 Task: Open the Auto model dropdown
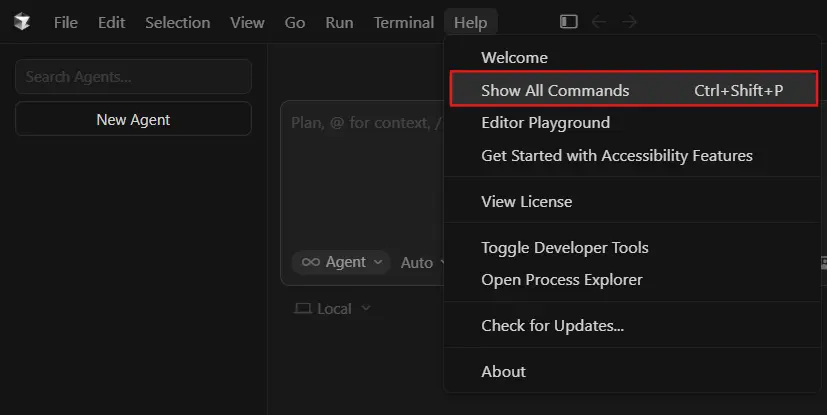[x=420, y=263]
